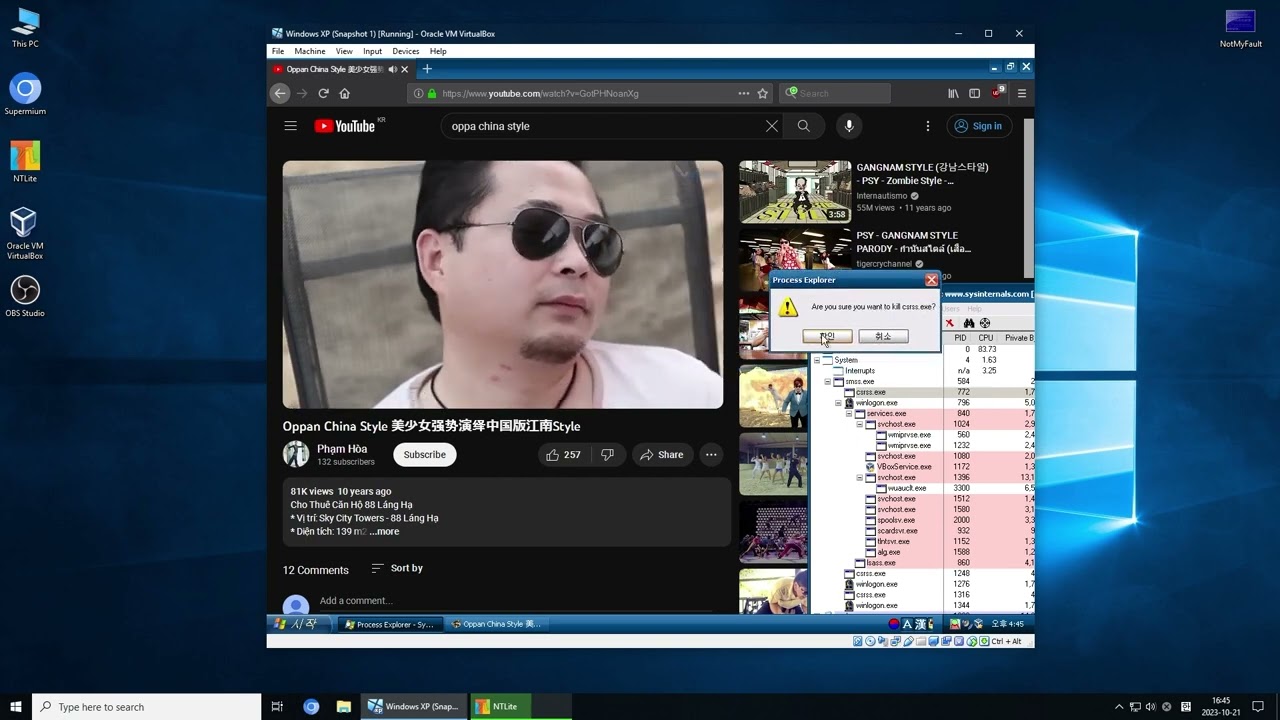
Task: Open the VirtualBox Help menu
Action: click(438, 51)
